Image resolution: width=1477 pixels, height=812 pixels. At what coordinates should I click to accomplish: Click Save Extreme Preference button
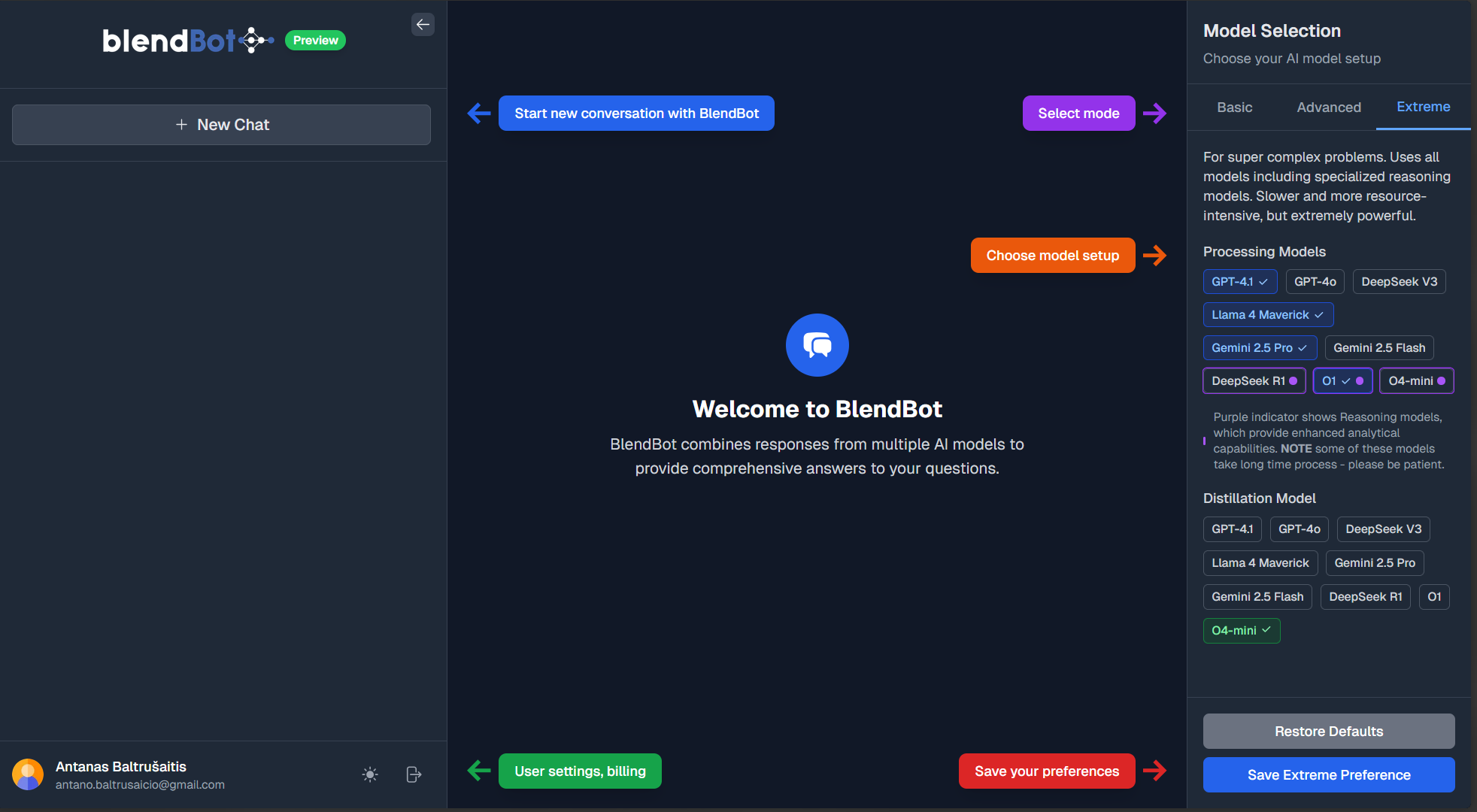(1329, 775)
